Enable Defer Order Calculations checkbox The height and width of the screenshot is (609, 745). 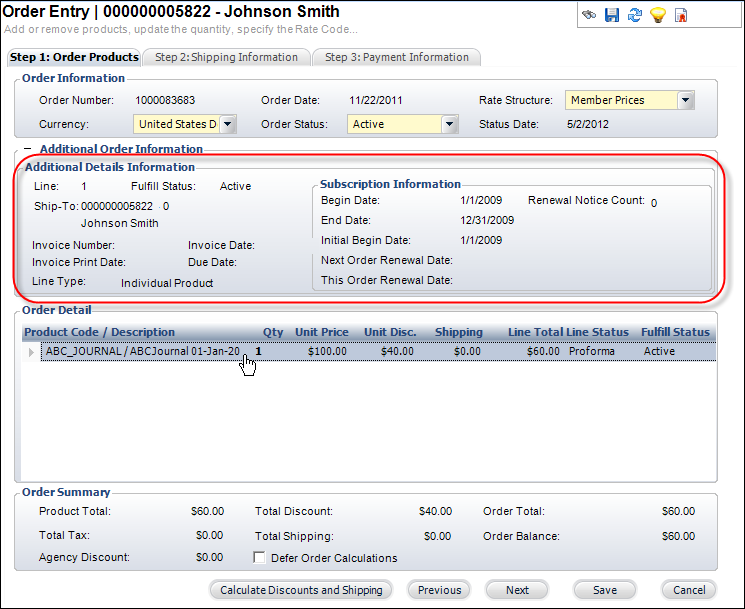(x=261, y=558)
